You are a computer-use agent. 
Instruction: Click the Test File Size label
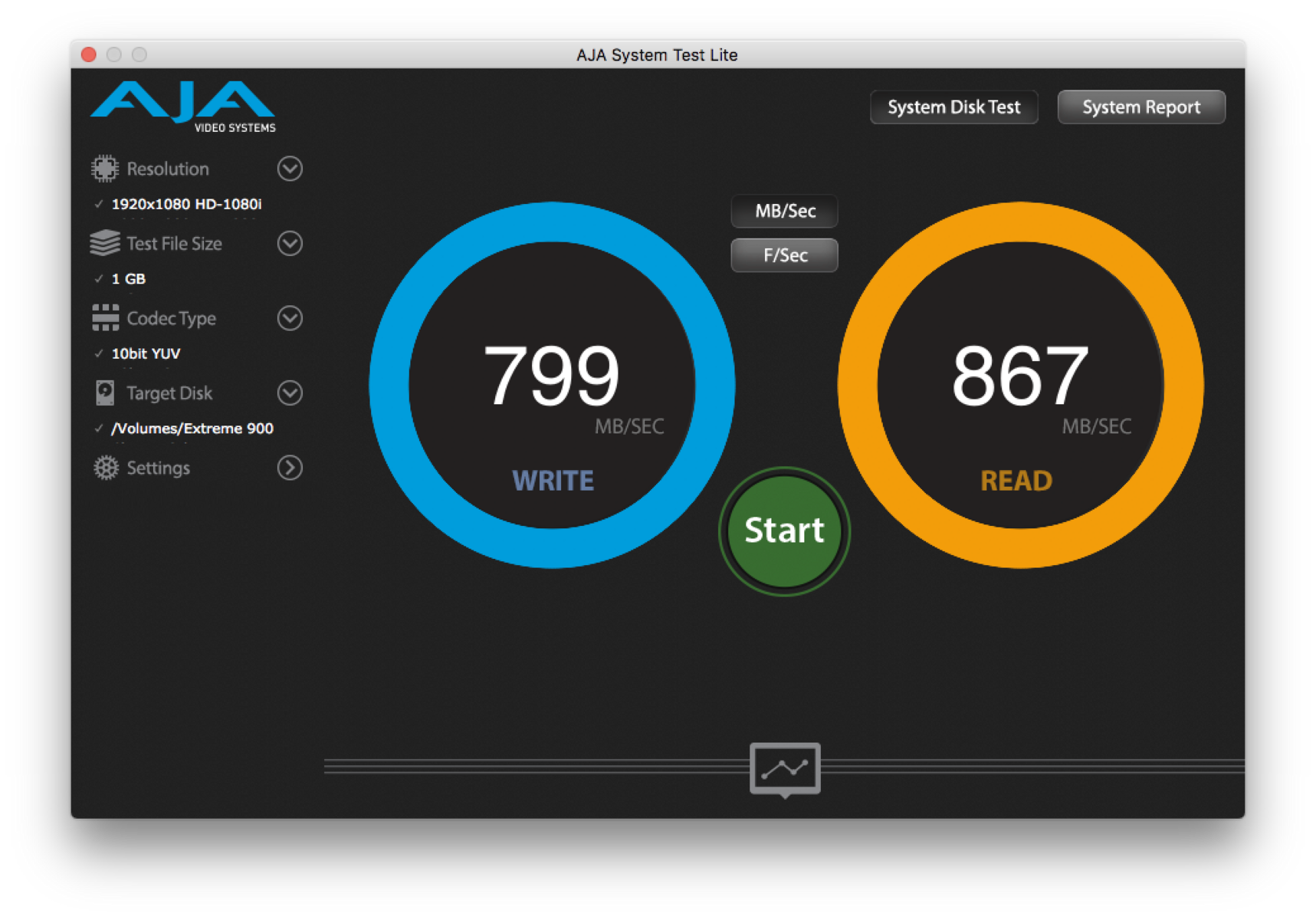(x=174, y=243)
